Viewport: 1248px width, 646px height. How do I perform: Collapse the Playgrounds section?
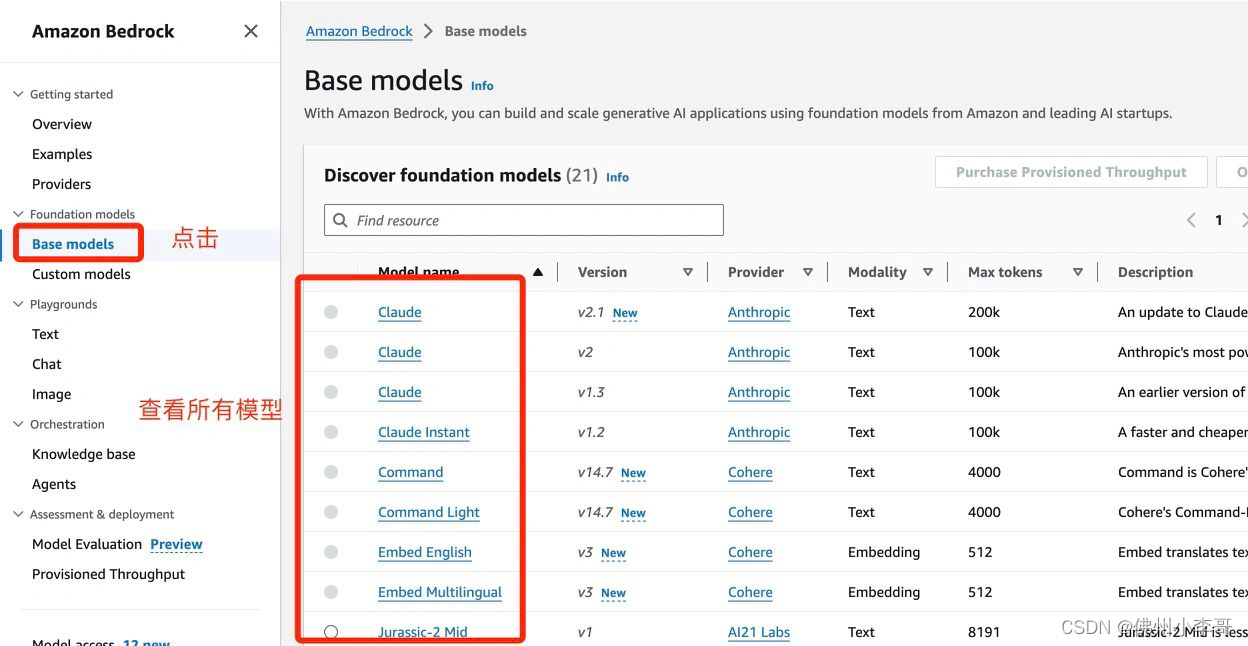coord(18,304)
